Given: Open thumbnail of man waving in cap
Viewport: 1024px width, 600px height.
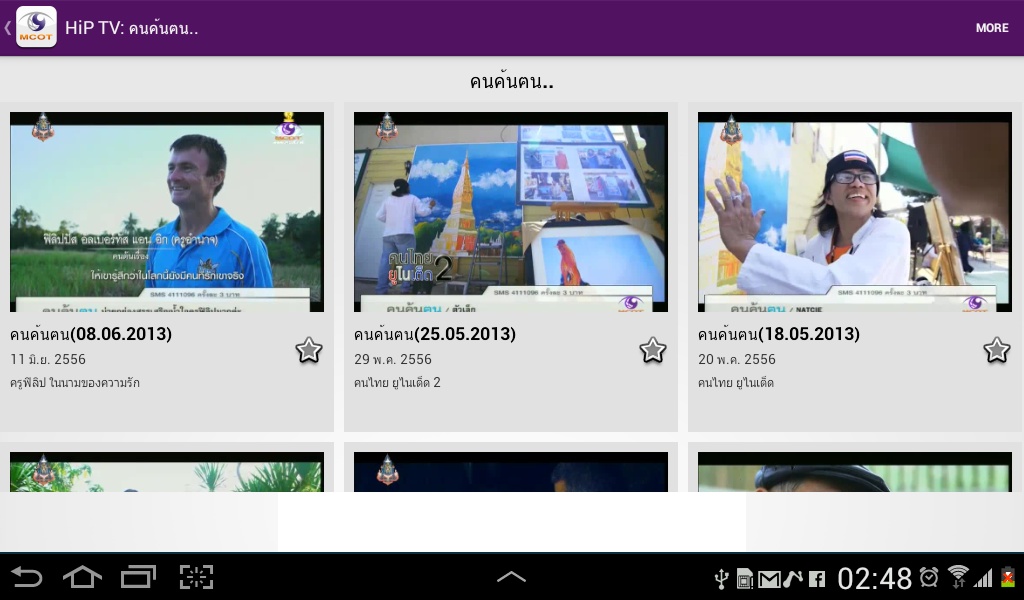Looking at the screenshot, I should tap(855, 212).
